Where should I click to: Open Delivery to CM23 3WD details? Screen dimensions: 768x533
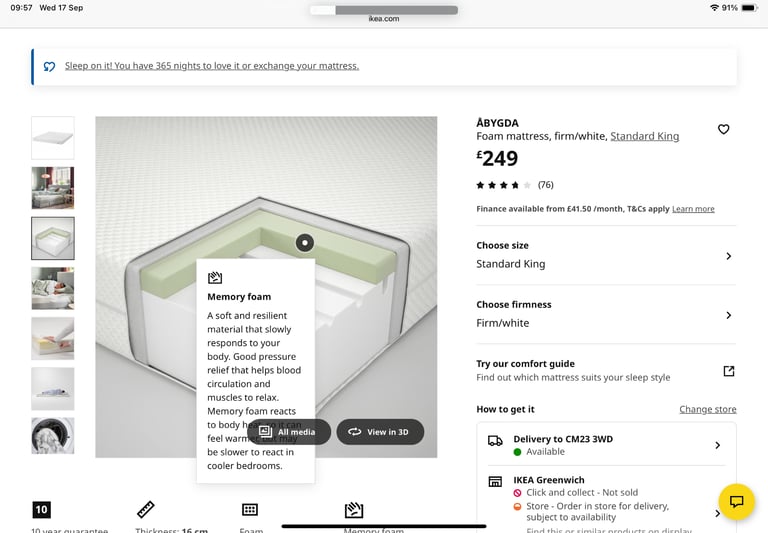(x=606, y=445)
